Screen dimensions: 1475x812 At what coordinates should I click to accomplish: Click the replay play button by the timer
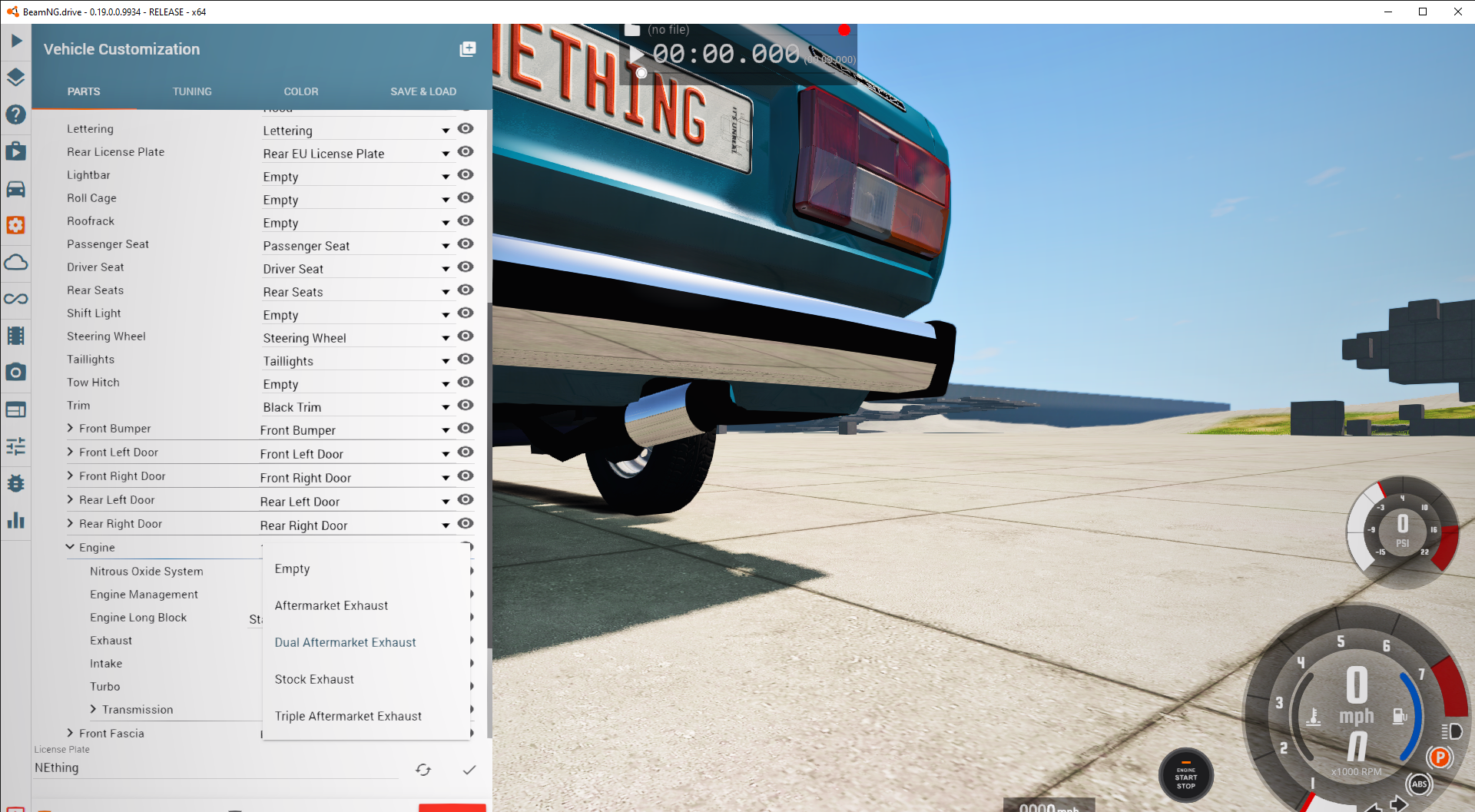click(x=636, y=54)
